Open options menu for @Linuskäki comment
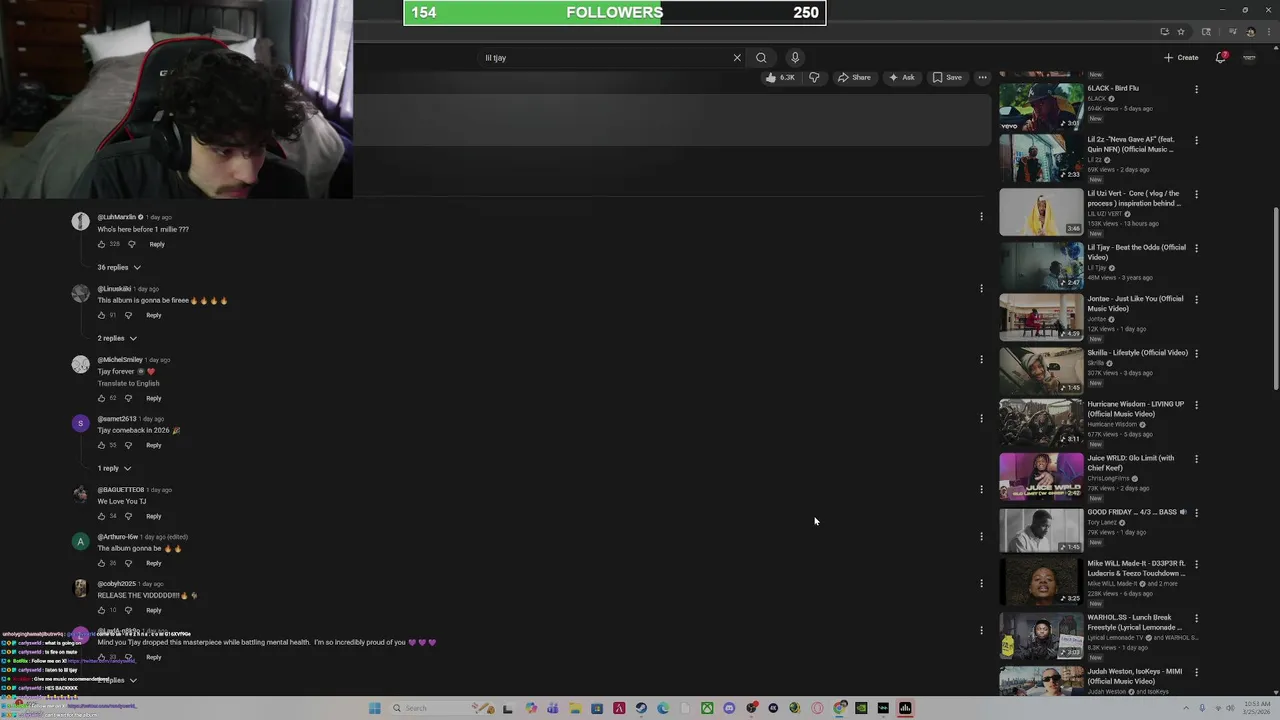The image size is (1280, 720). point(981,288)
